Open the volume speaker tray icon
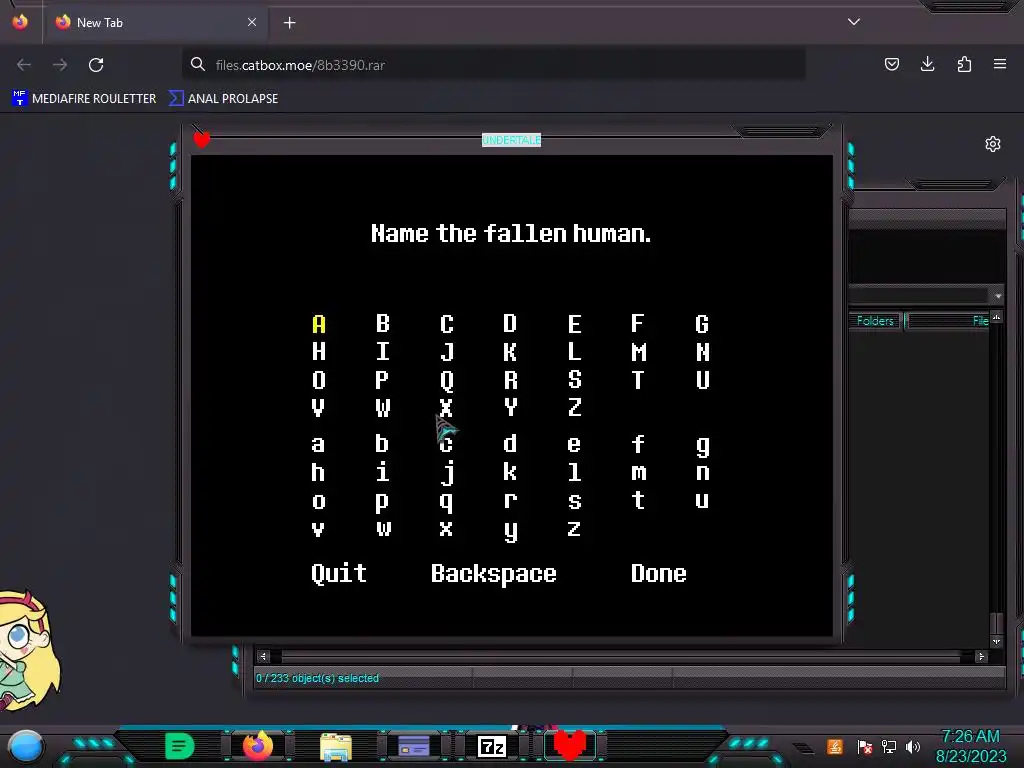The height and width of the screenshot is (768, 1024). coord(913,746)
